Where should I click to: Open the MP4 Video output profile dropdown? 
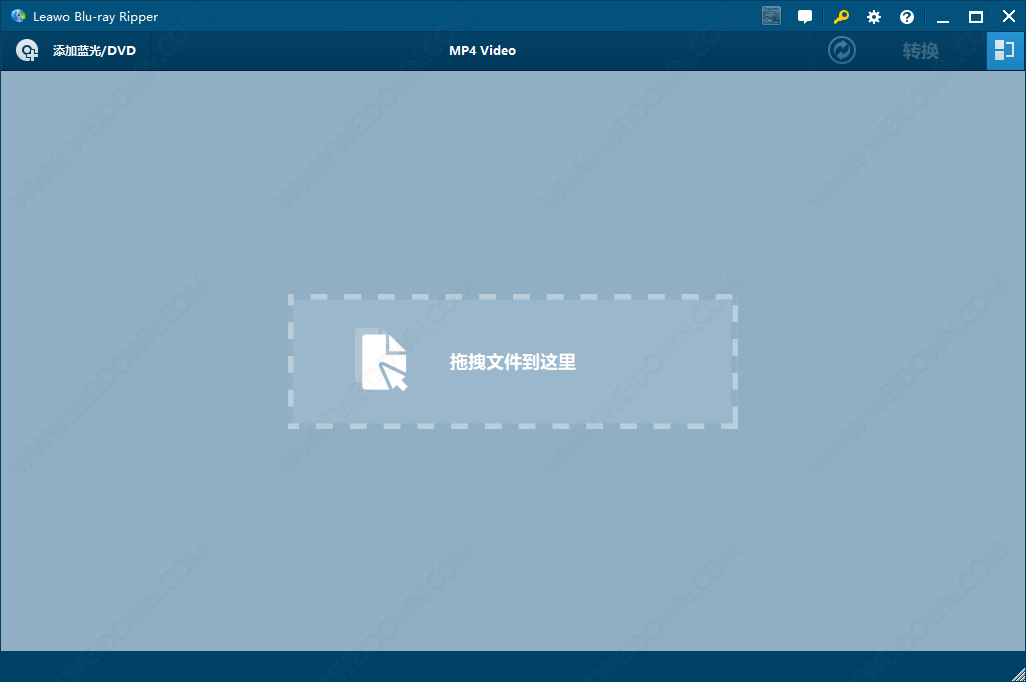click(x=482, y=51)
